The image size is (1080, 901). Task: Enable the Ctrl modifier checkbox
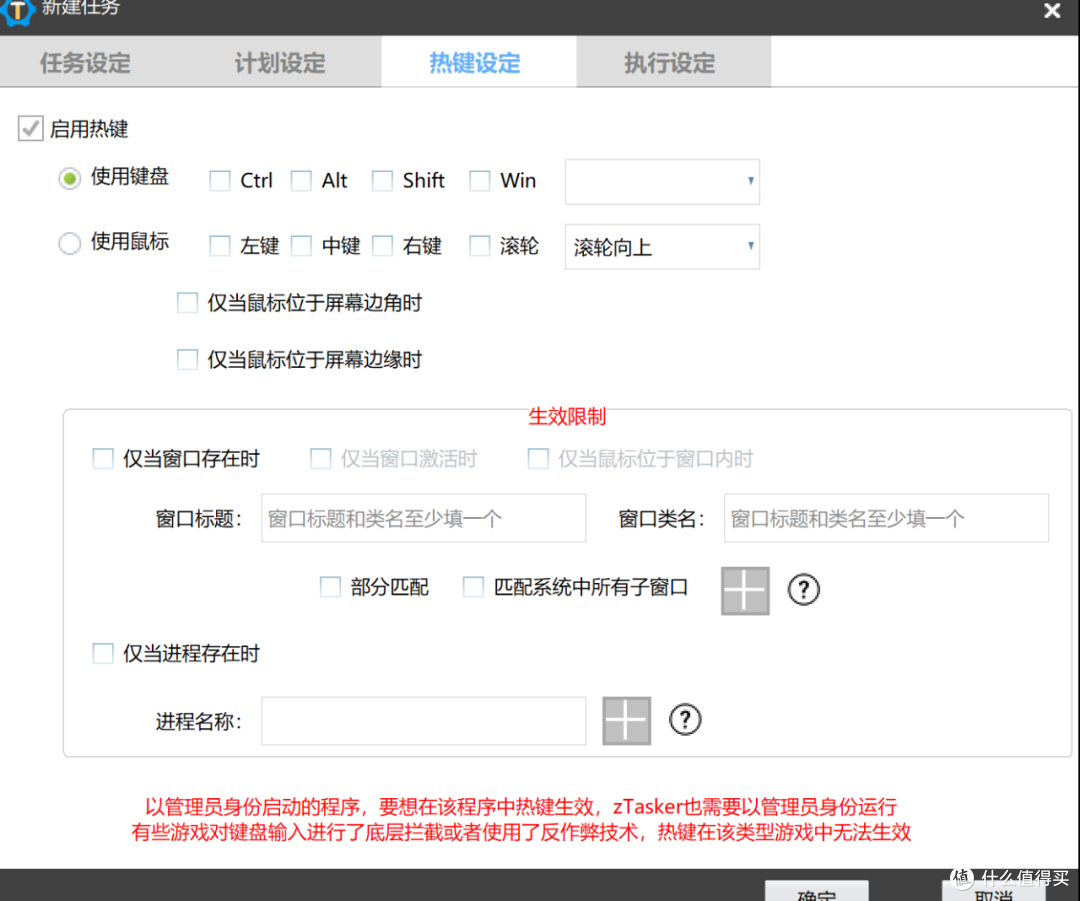(x=220, y=180)
